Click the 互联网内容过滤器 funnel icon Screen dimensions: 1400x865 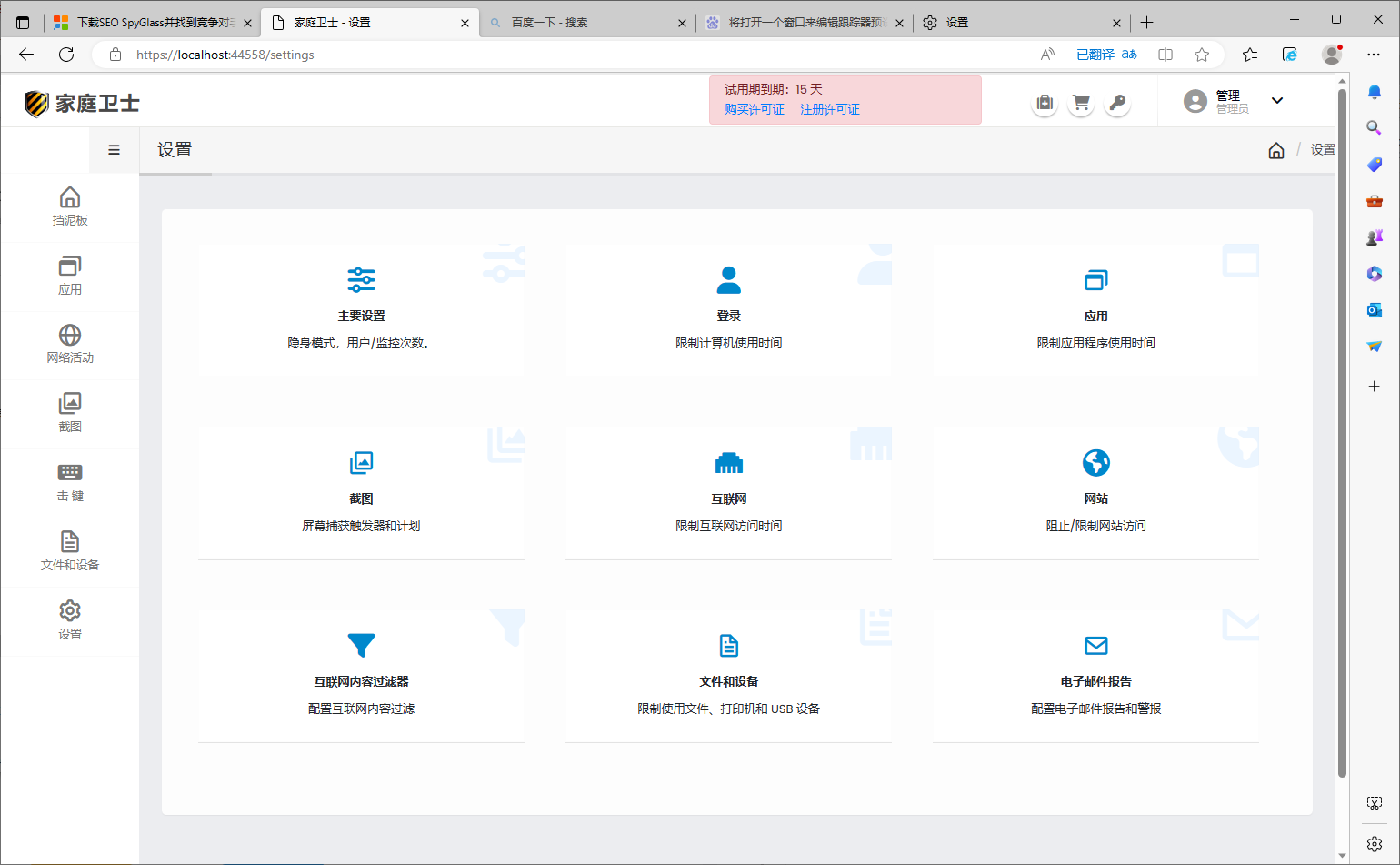(362, 645)
